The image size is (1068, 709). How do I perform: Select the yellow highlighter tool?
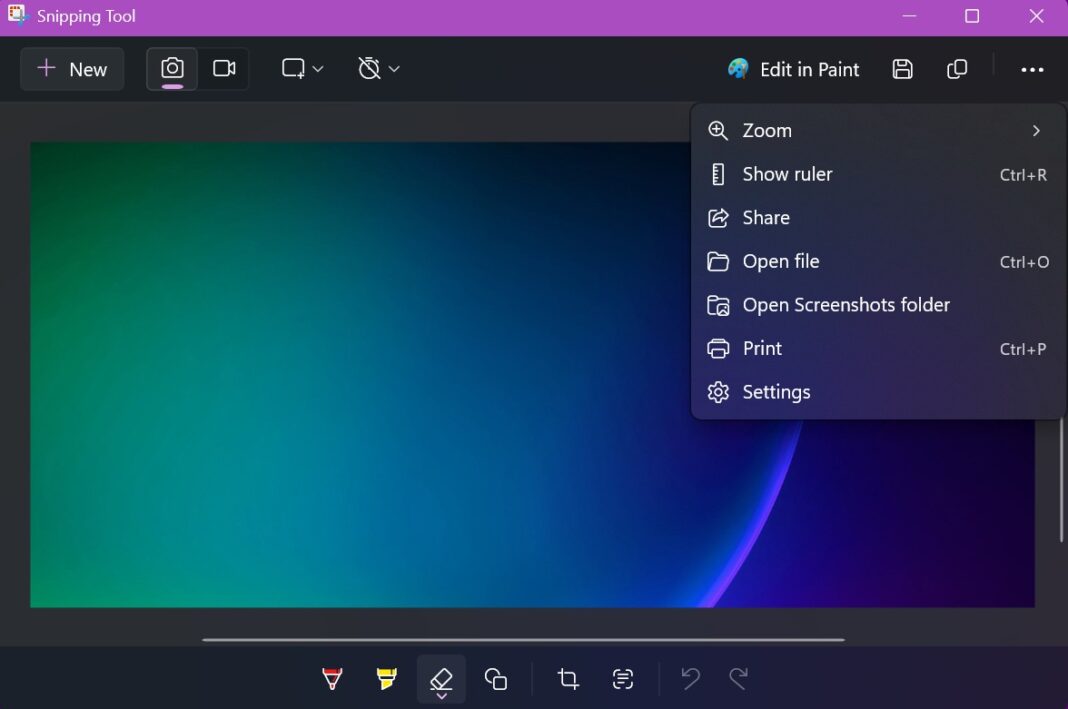click(386, 678)
